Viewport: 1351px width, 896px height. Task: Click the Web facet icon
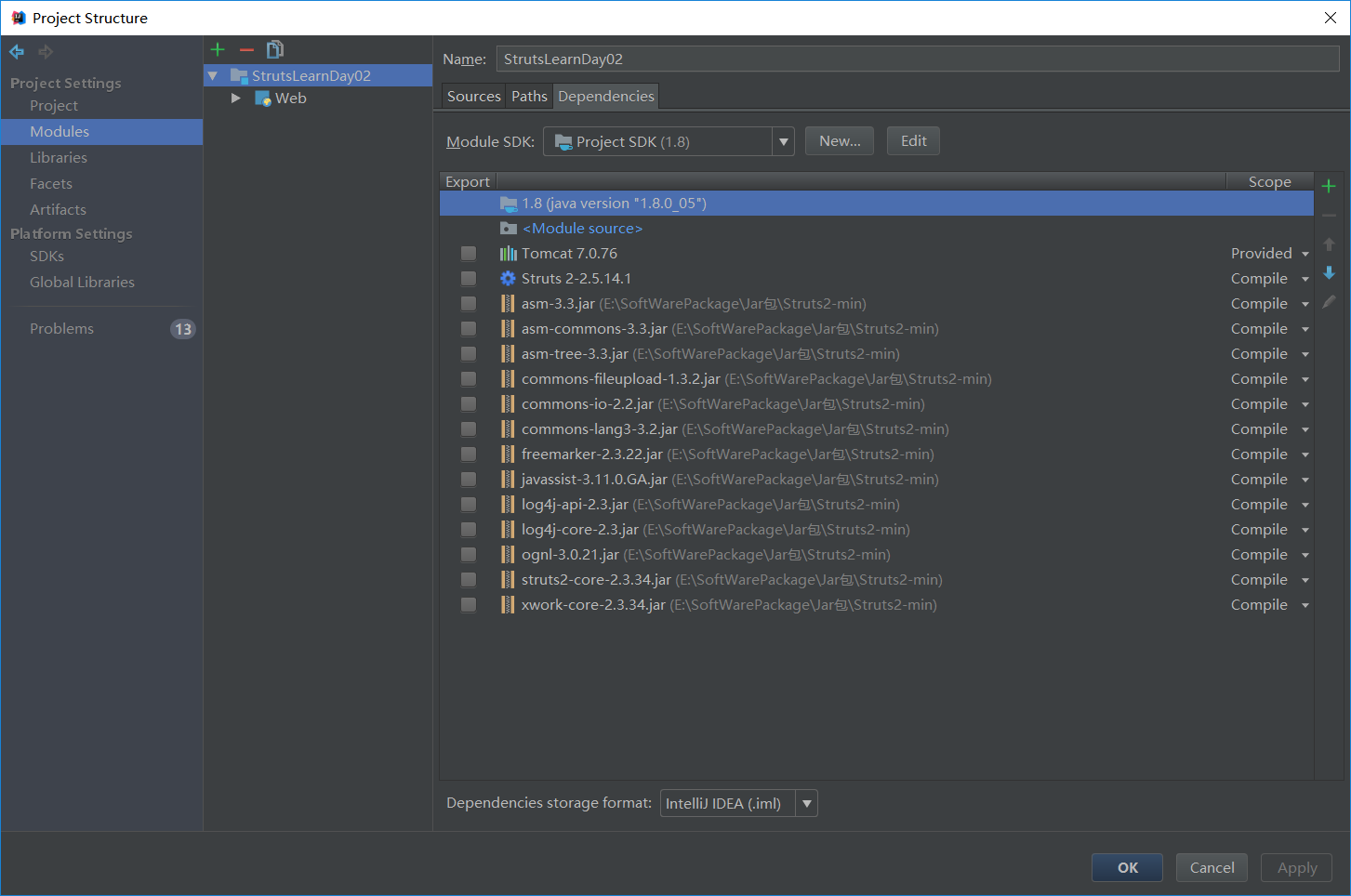[262, 99]
